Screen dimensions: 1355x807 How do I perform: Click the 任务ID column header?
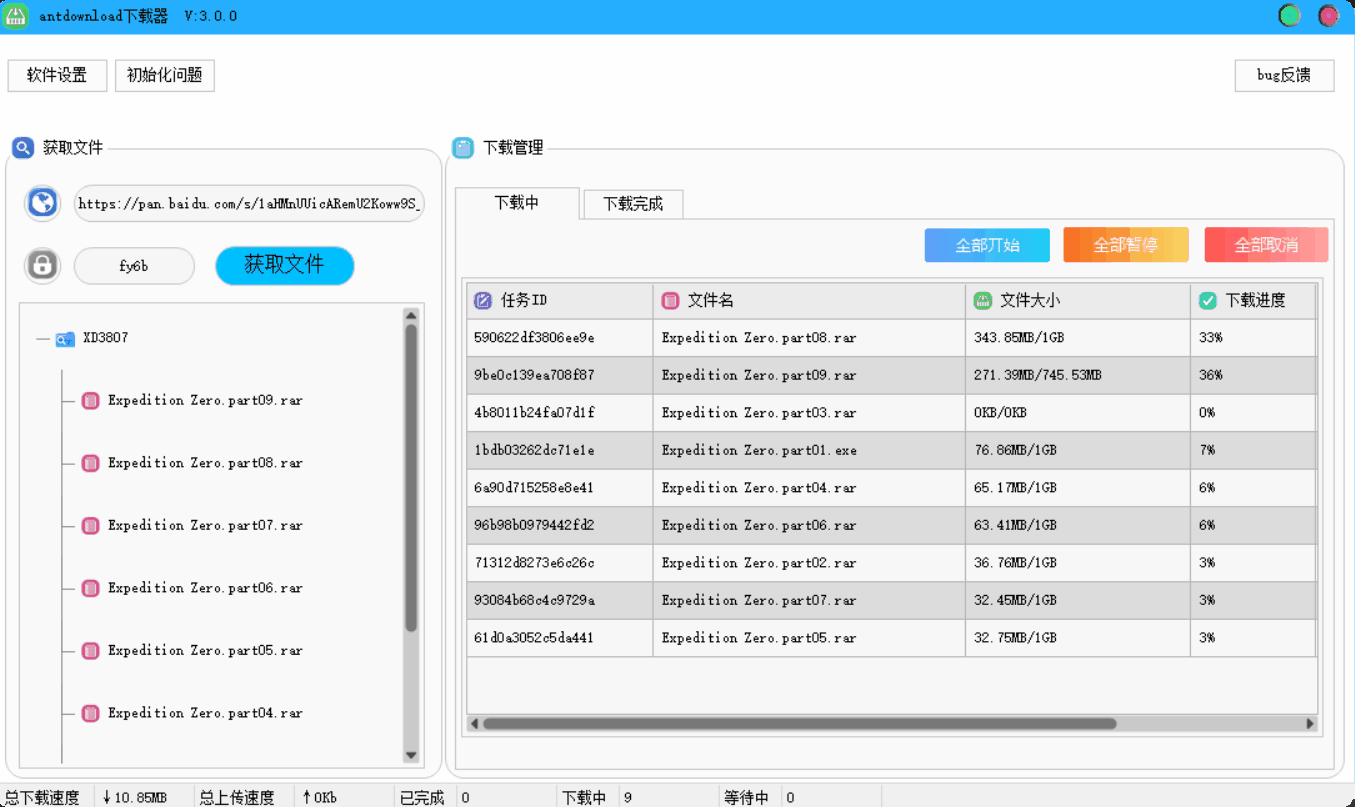pyautogui.click(x=560, y=300)
